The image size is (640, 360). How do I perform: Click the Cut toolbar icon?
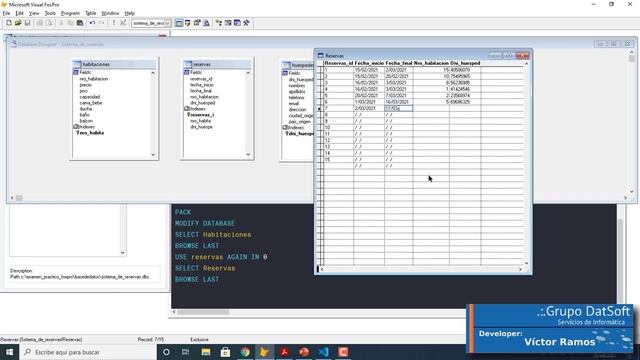click(x=61, y=23)
